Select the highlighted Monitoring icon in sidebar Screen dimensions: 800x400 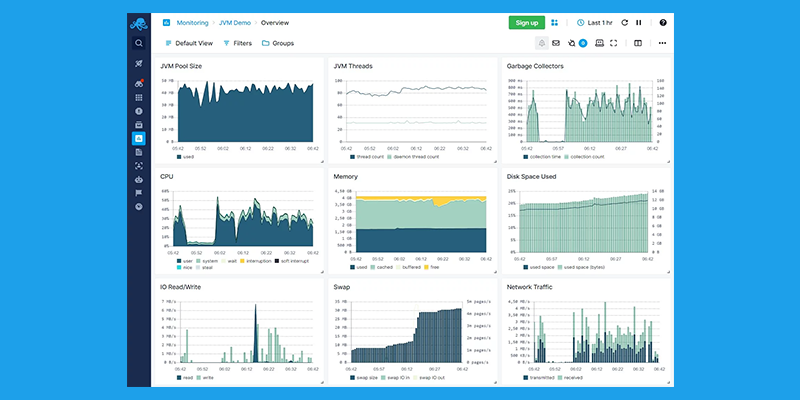139,138
